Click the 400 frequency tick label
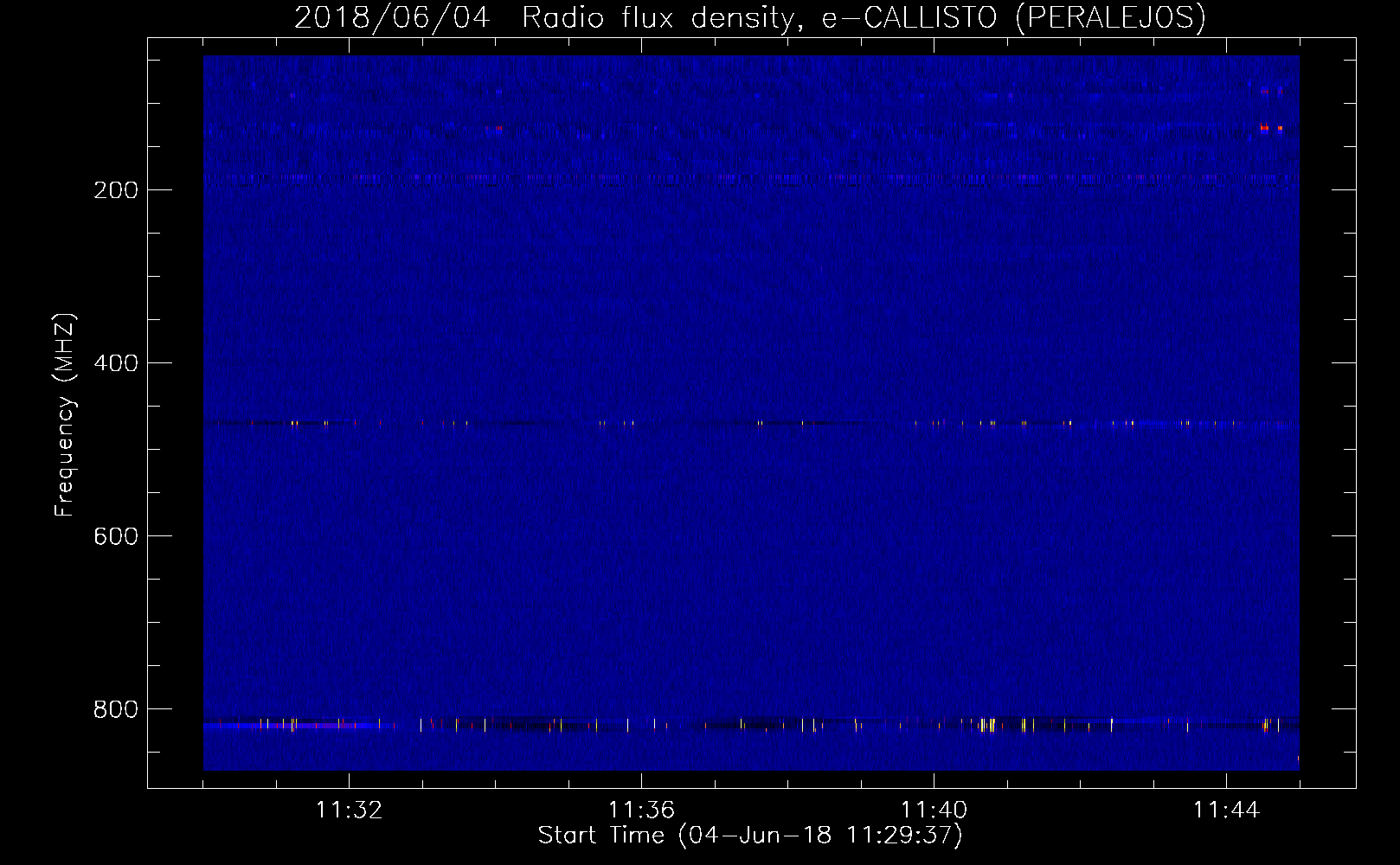 (116, 363)
